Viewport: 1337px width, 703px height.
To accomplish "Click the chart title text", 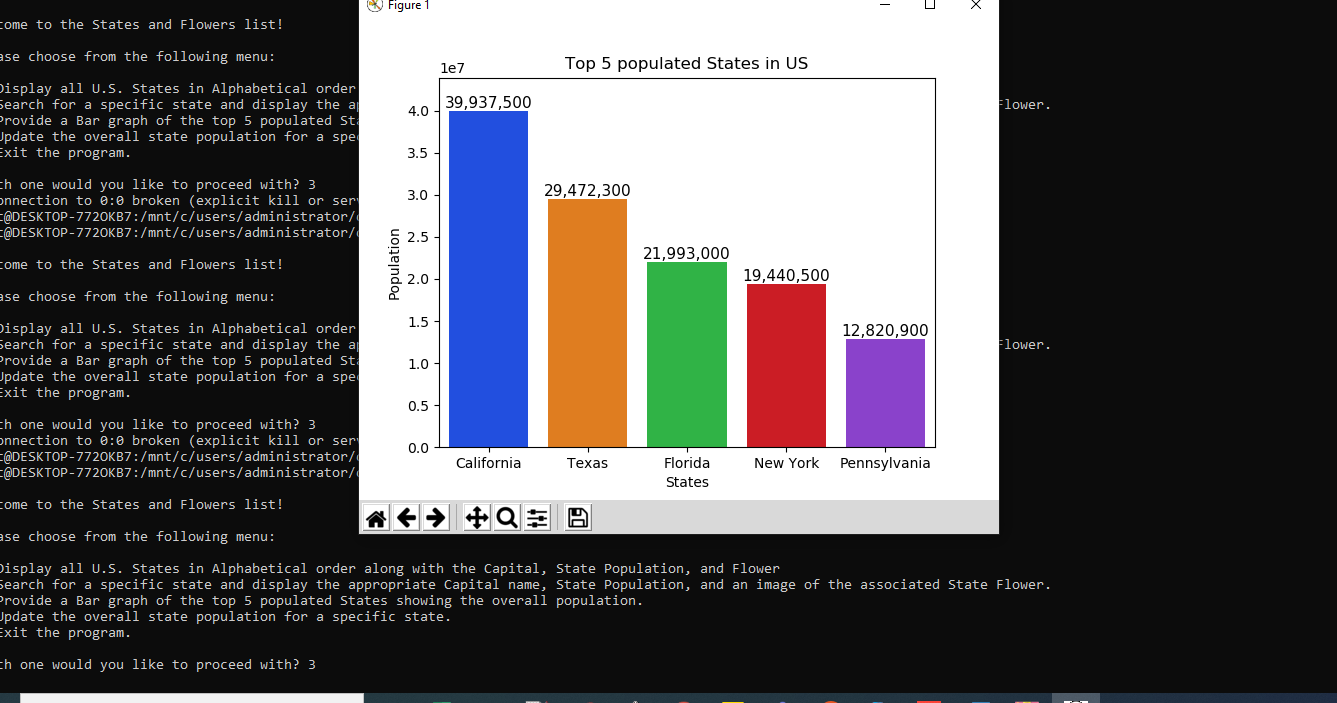I will [x=686, y=64].
